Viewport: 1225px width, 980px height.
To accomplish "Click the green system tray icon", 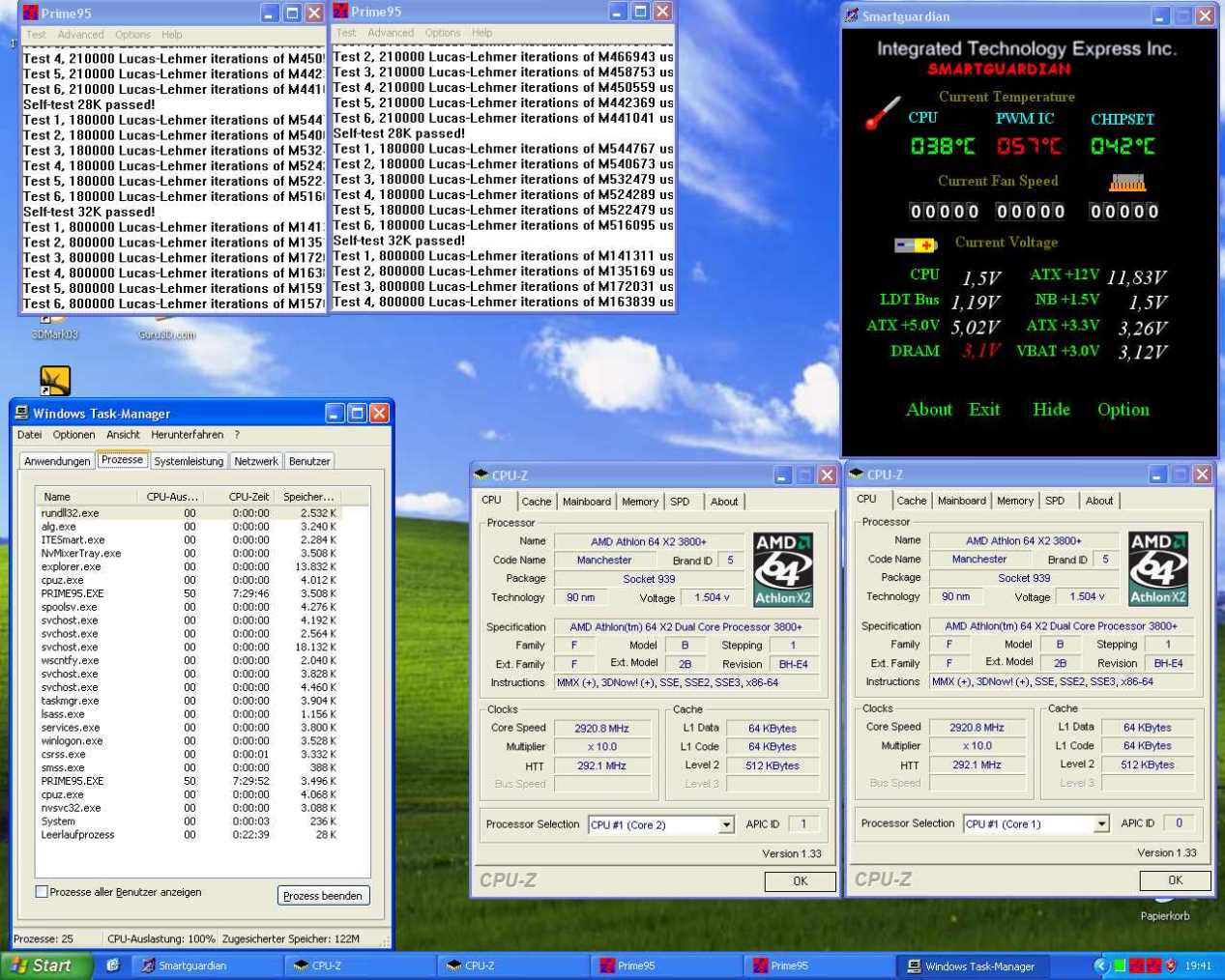I will tap(1119, 966).
